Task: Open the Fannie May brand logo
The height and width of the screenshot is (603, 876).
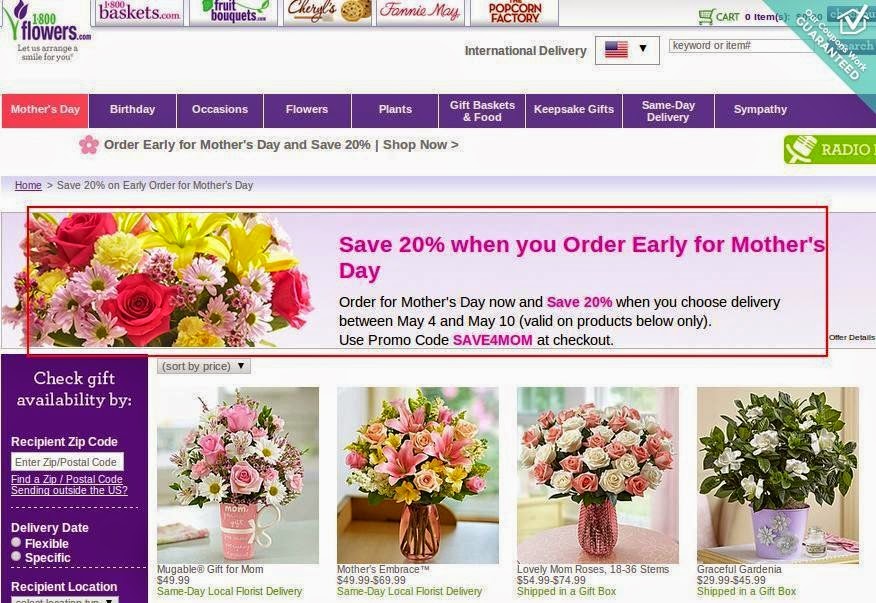Action: [x=420, y=12]
